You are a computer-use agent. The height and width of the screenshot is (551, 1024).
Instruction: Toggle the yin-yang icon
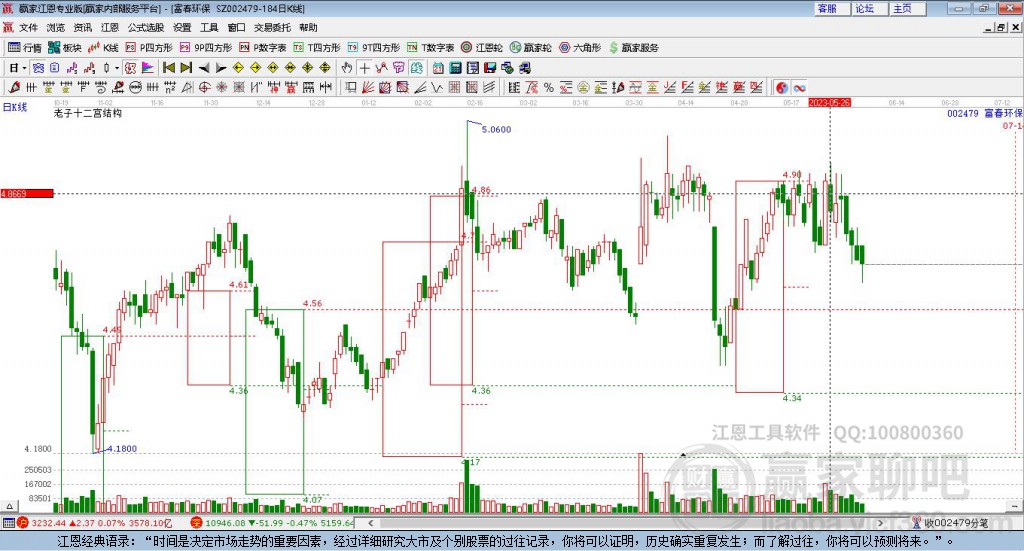point(782,87)
